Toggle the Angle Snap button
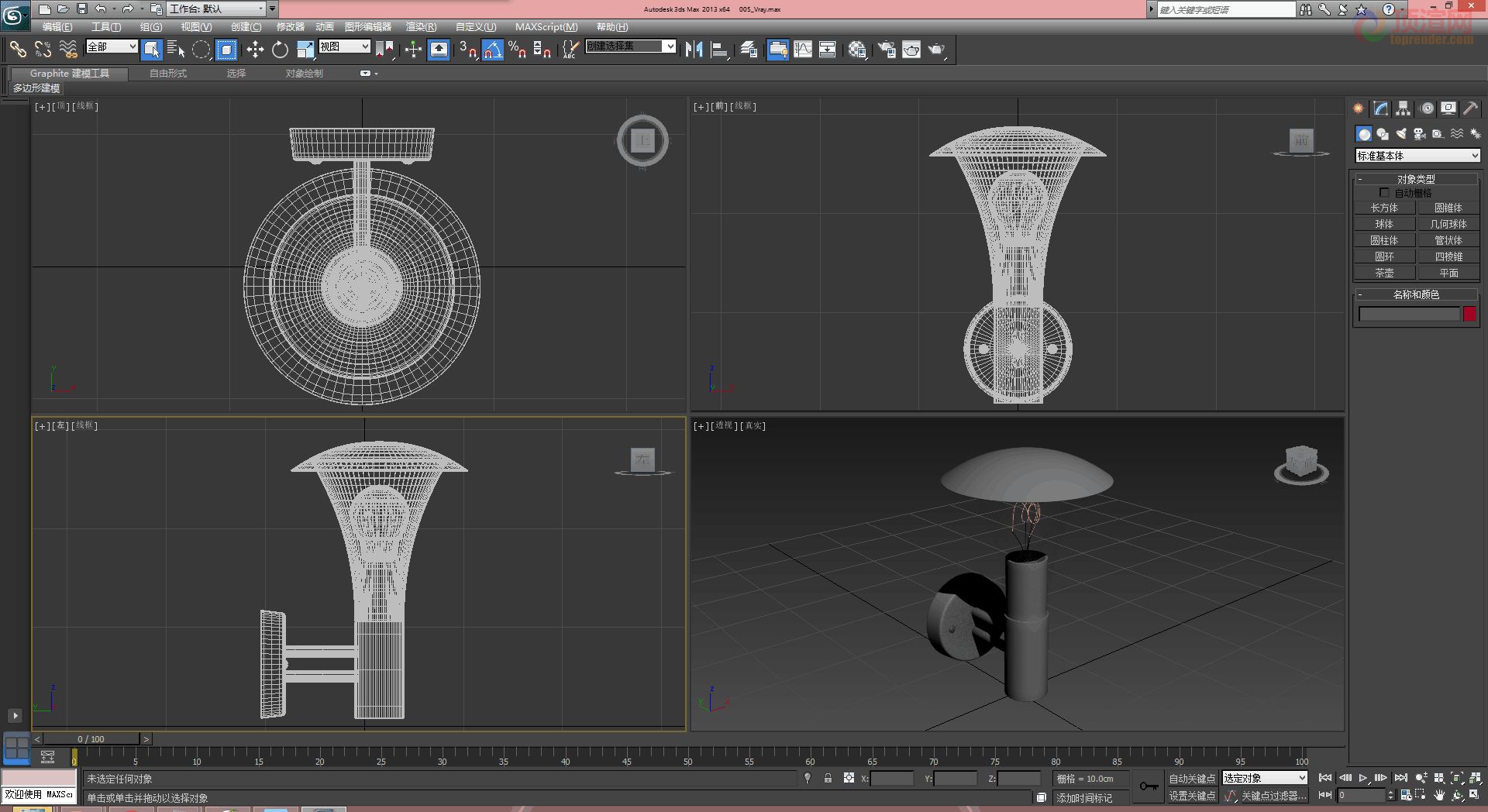Screen dimensions: 1488x812 tap(493, 50)
